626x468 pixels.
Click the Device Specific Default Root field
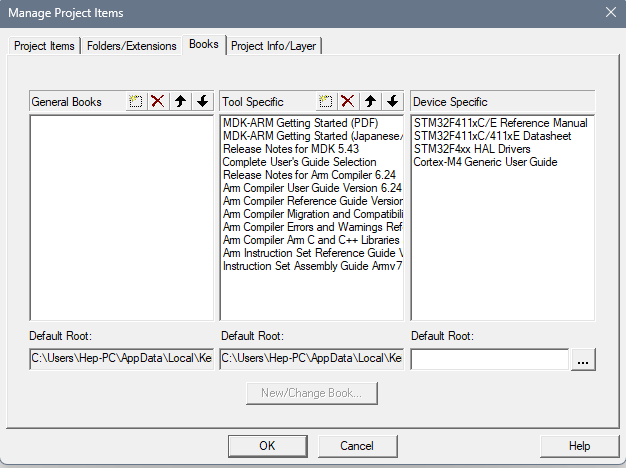click(489, 359)
